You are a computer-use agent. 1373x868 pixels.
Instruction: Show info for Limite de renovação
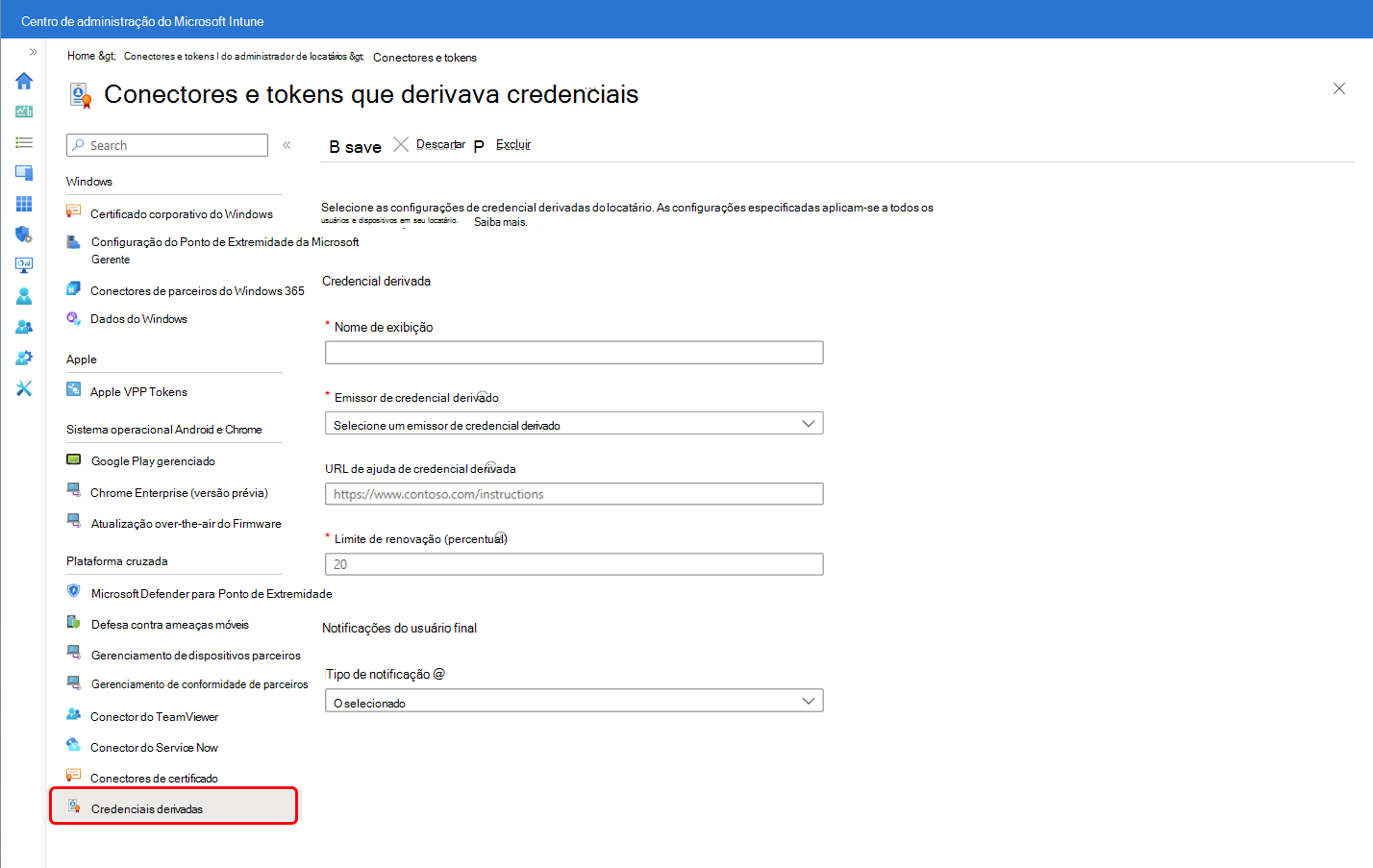click(501, 538)
